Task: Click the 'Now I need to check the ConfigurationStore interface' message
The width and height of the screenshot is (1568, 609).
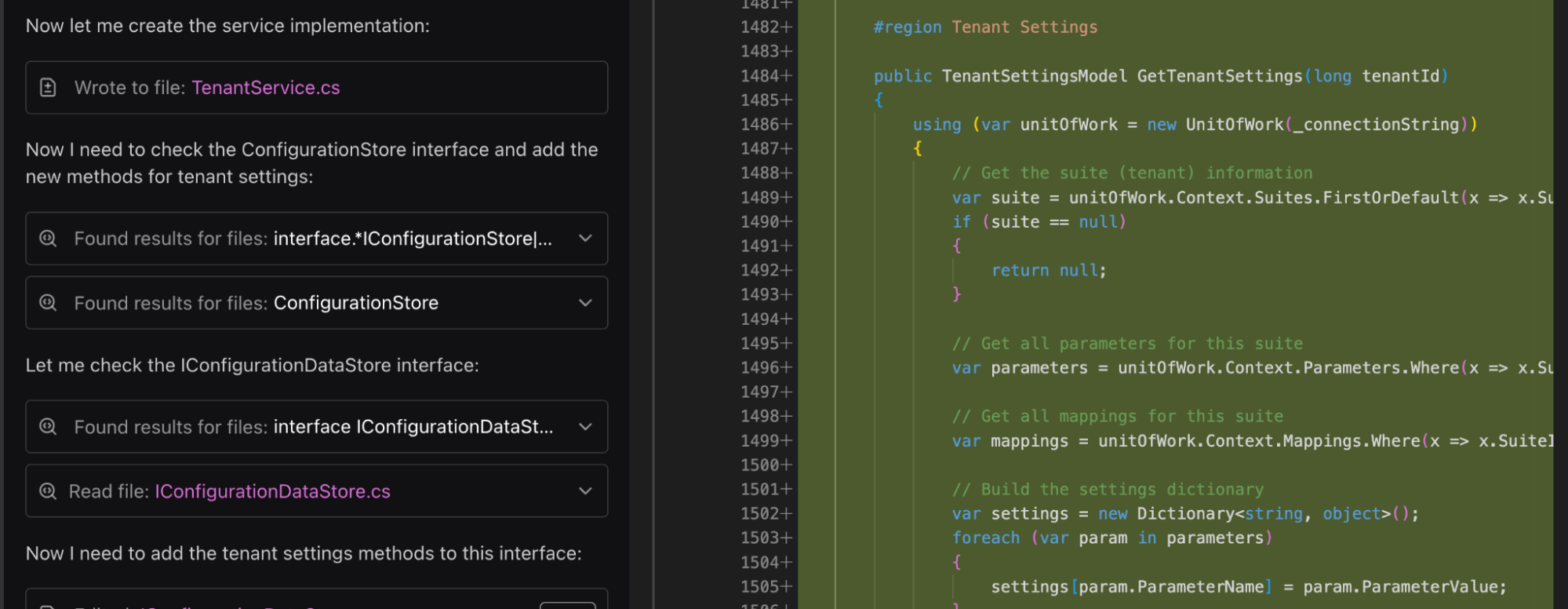Action: (312, 163)
